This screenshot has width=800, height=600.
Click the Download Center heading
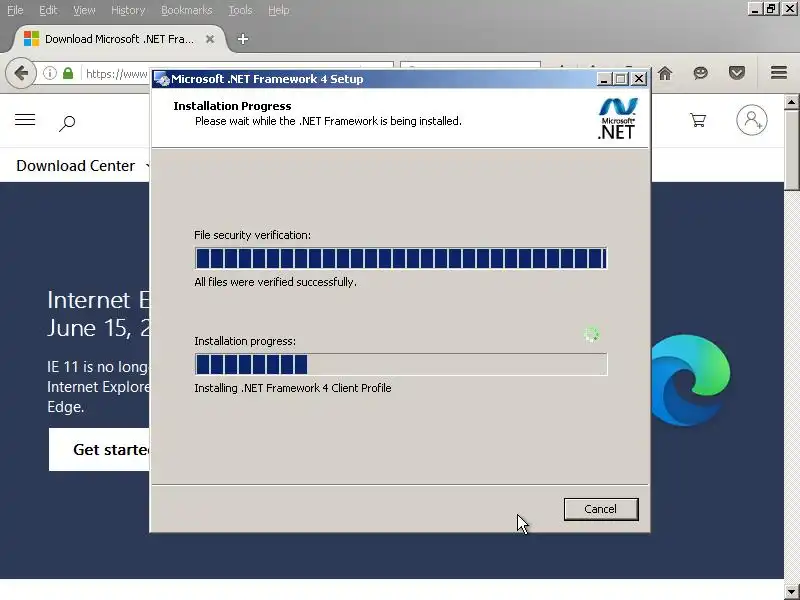click(x=76, y=166)
